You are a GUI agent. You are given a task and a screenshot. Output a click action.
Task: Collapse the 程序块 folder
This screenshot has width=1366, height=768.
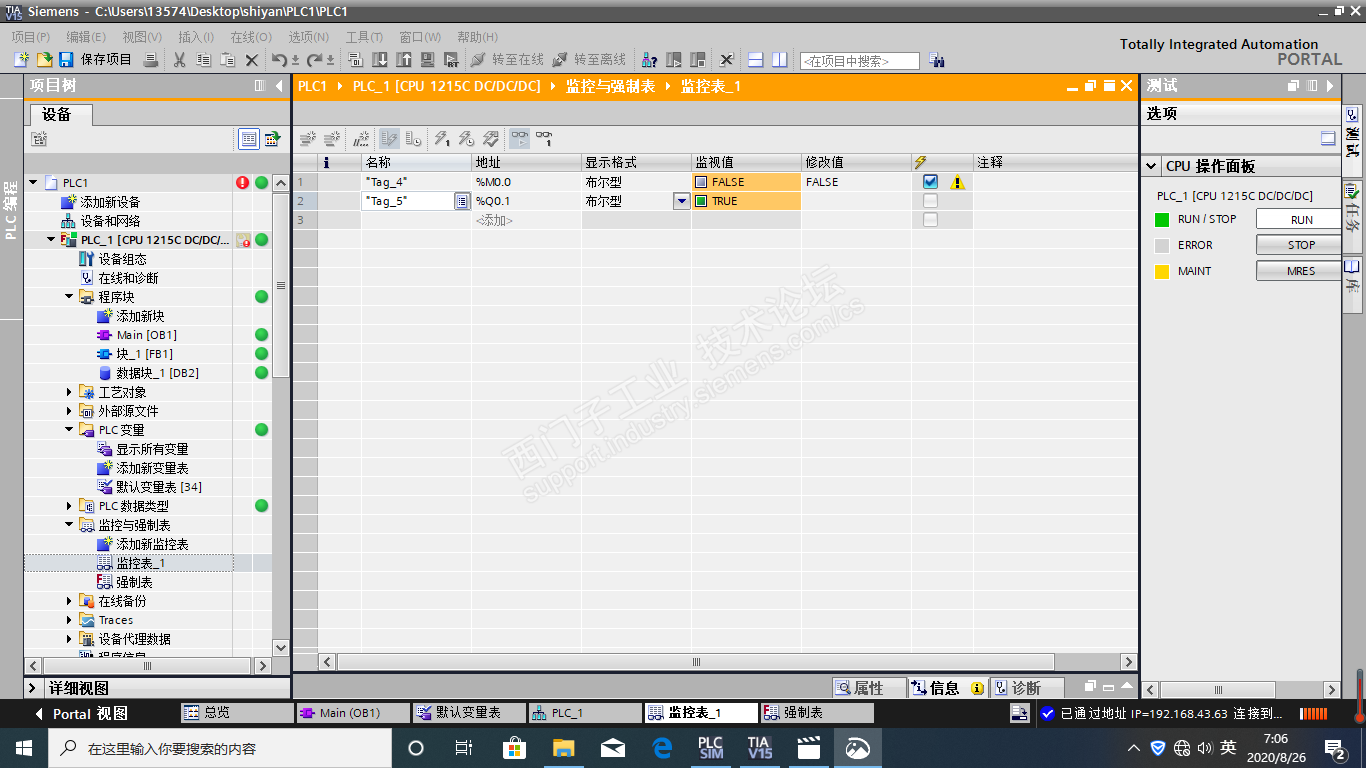tap(69, 297)
